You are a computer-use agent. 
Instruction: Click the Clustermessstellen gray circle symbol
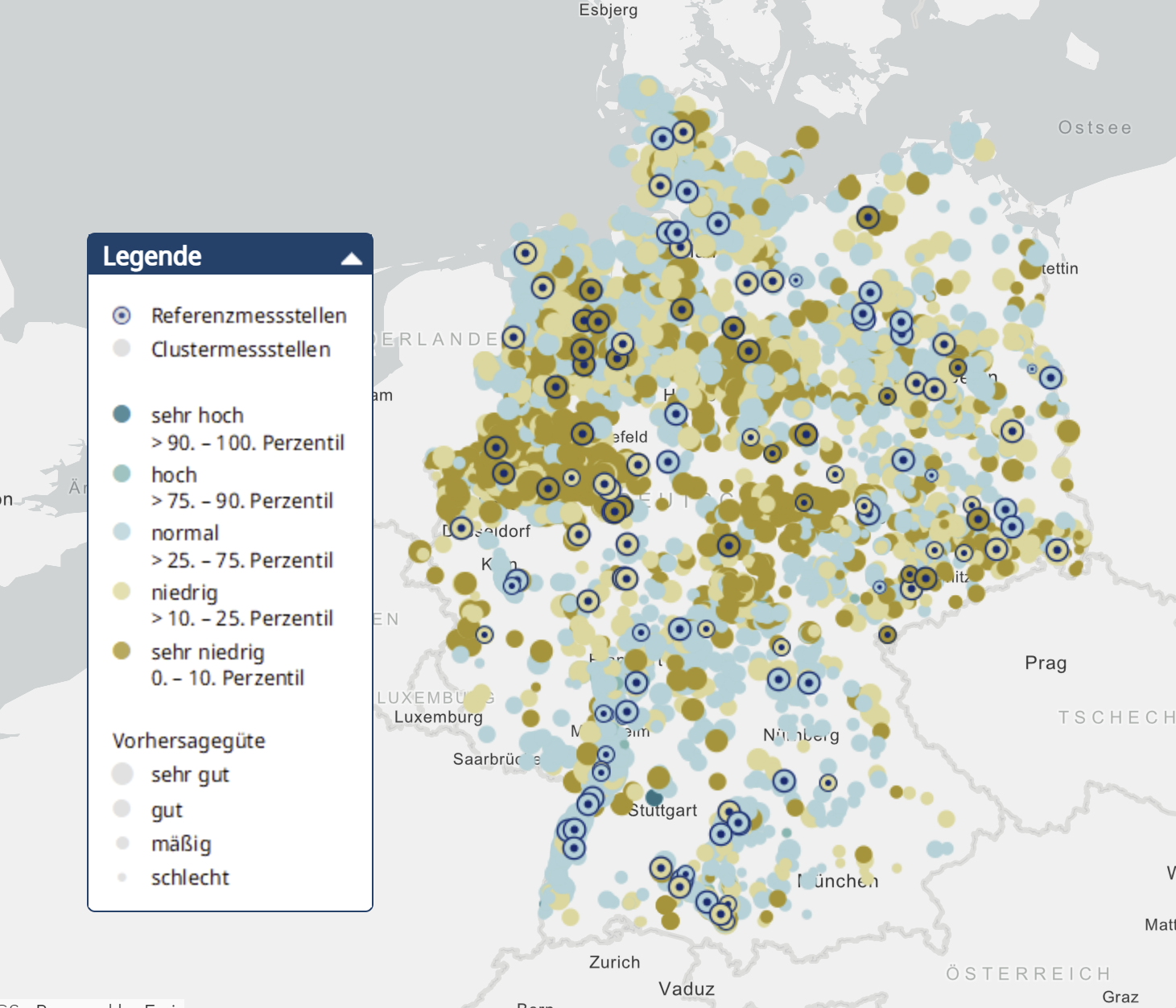(x=122, y=349)
